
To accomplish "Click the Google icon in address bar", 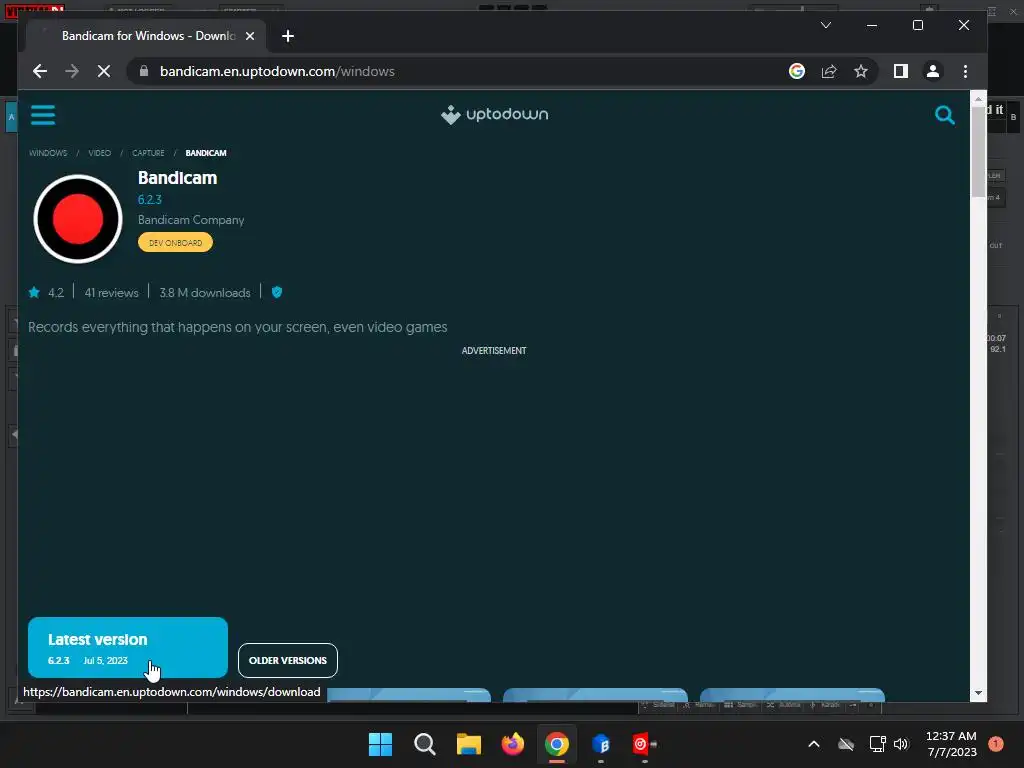I will click(x=797, y=71).
